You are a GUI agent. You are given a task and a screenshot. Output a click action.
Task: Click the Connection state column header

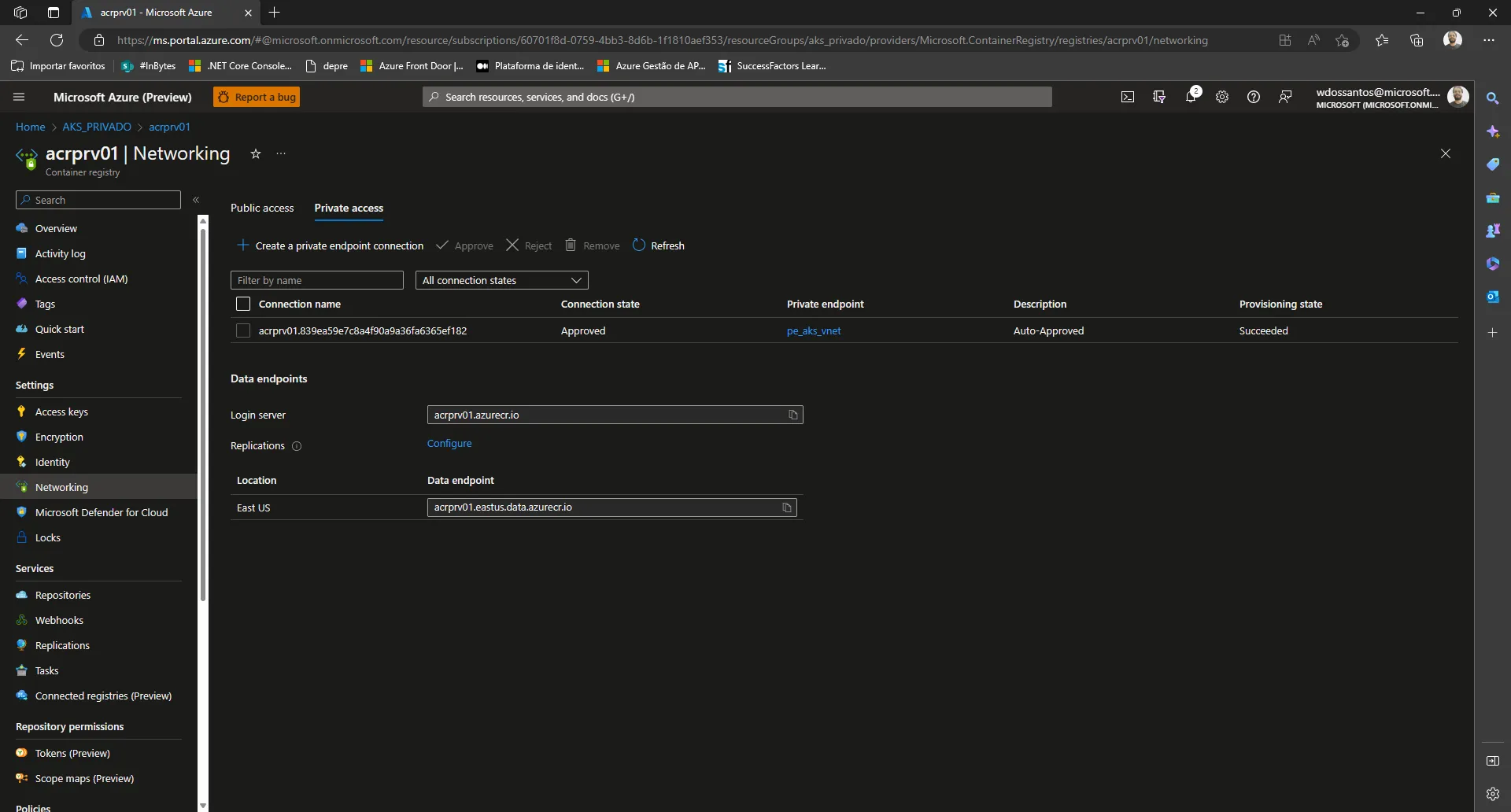click(600, 304)
